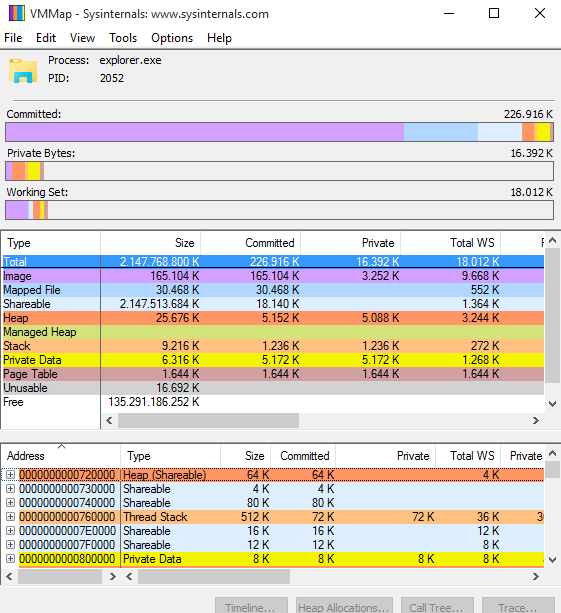Sort summary table by Committed column header
Viewport: 561px width, 613px height.
(251, 243)
